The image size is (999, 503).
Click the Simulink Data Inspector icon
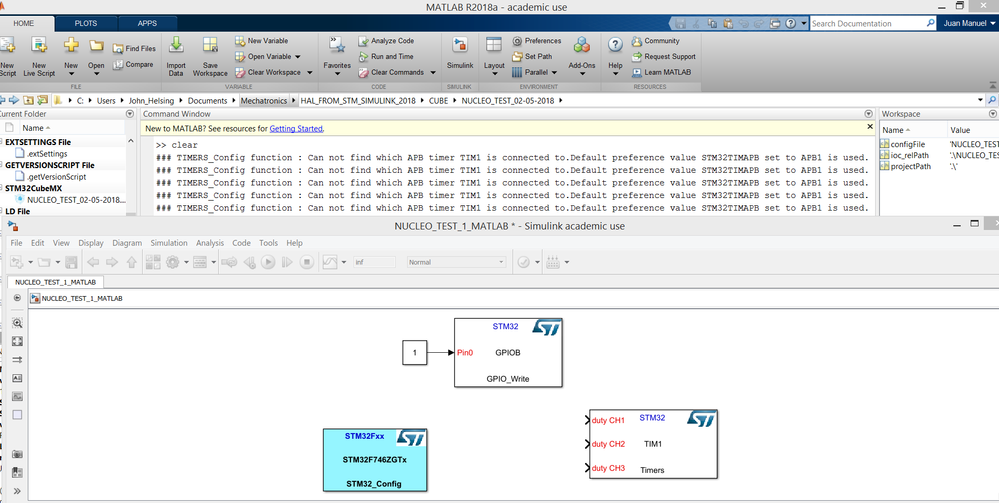click(x=329, y=262)
